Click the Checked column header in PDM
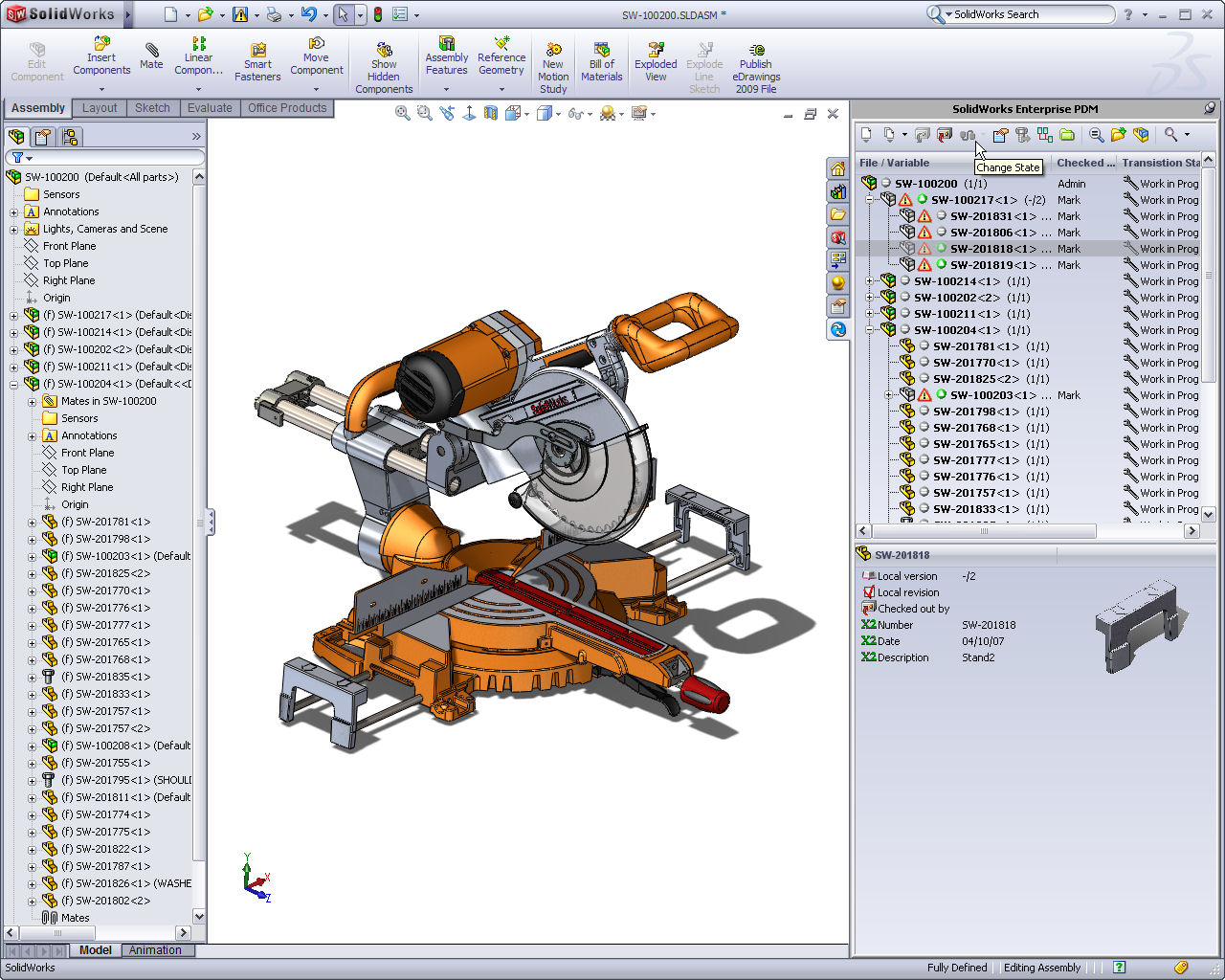The height and width of the screenshot is (980, 1225). (1085, 163)
